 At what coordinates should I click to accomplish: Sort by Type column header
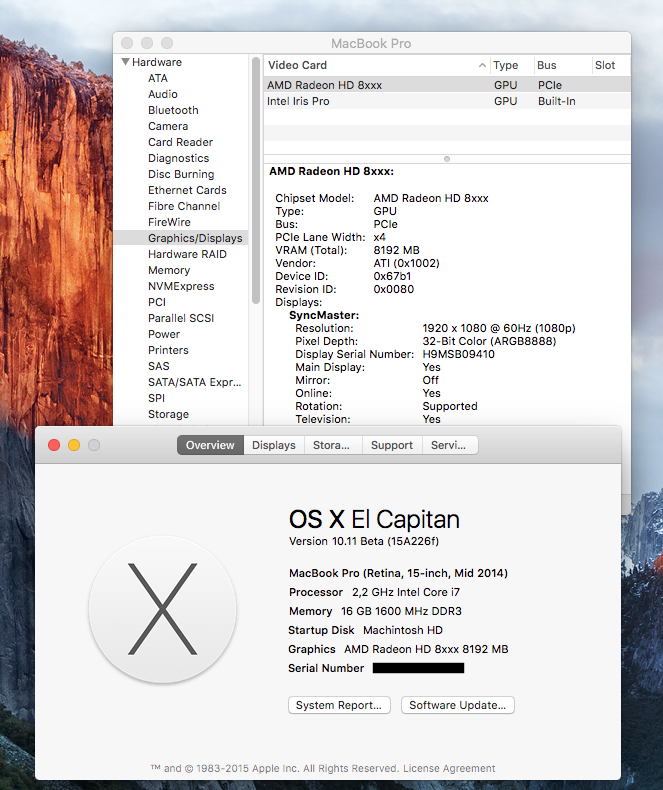(x=505, y=65)
